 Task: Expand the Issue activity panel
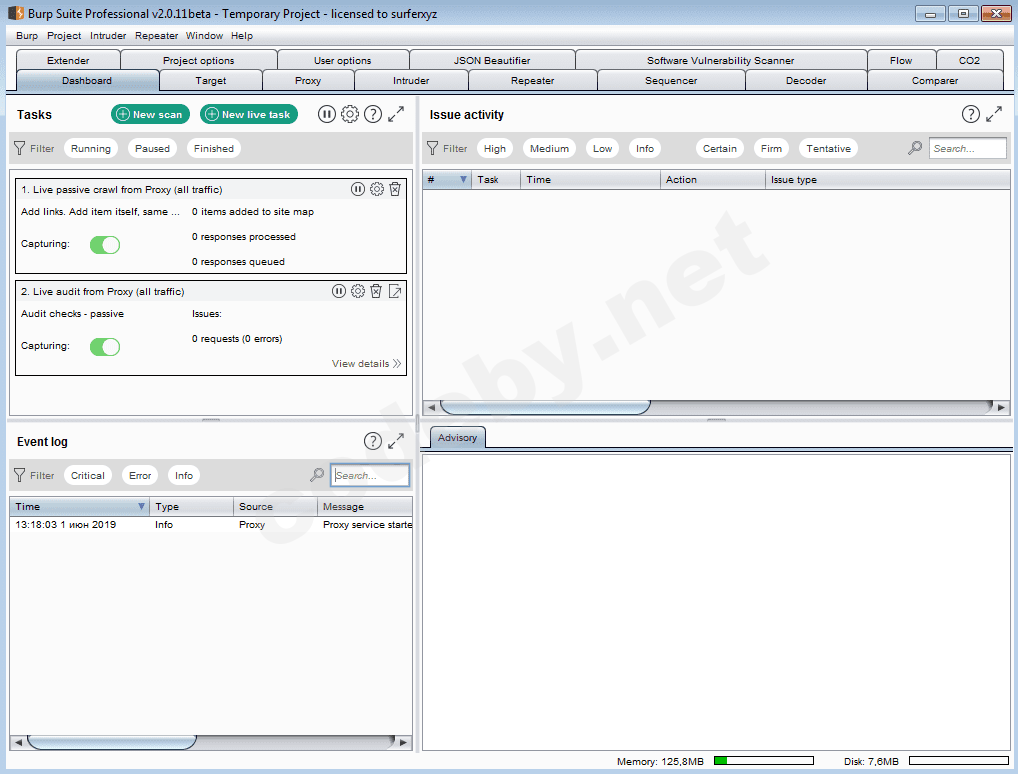coord(994,114)
